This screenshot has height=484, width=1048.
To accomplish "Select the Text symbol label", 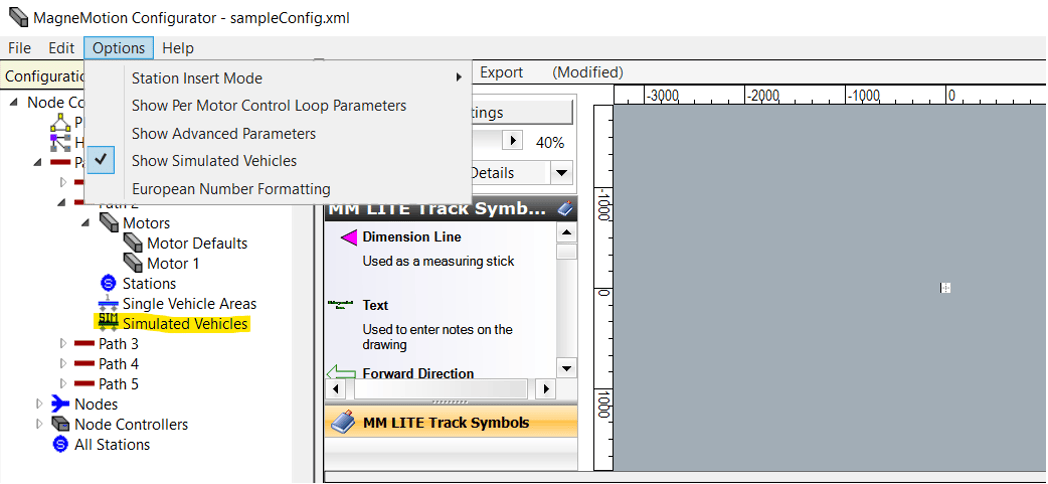I will [x=376, y=305].
